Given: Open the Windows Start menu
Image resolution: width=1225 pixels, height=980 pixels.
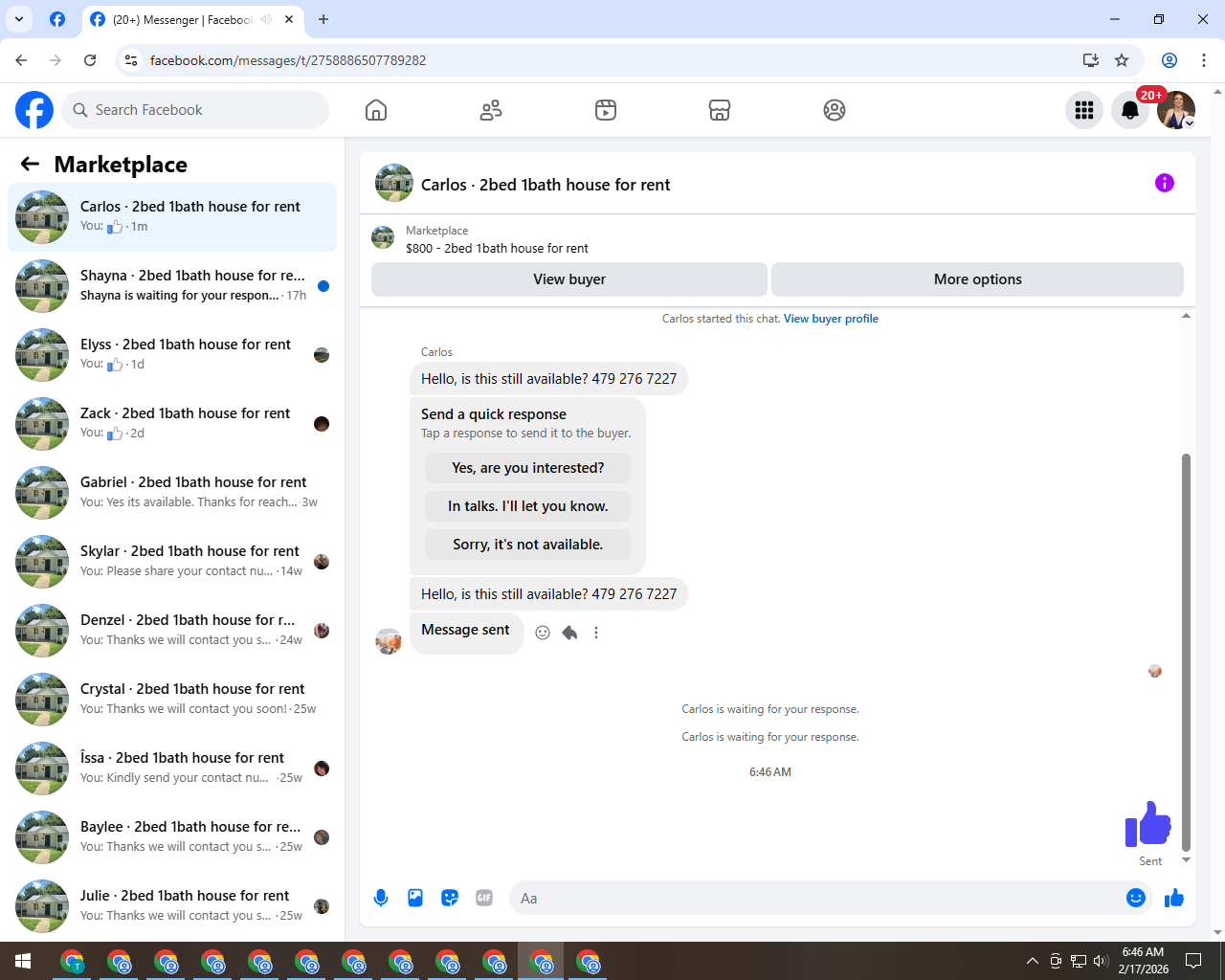Looking at the screenshot, I should point(23,961).
